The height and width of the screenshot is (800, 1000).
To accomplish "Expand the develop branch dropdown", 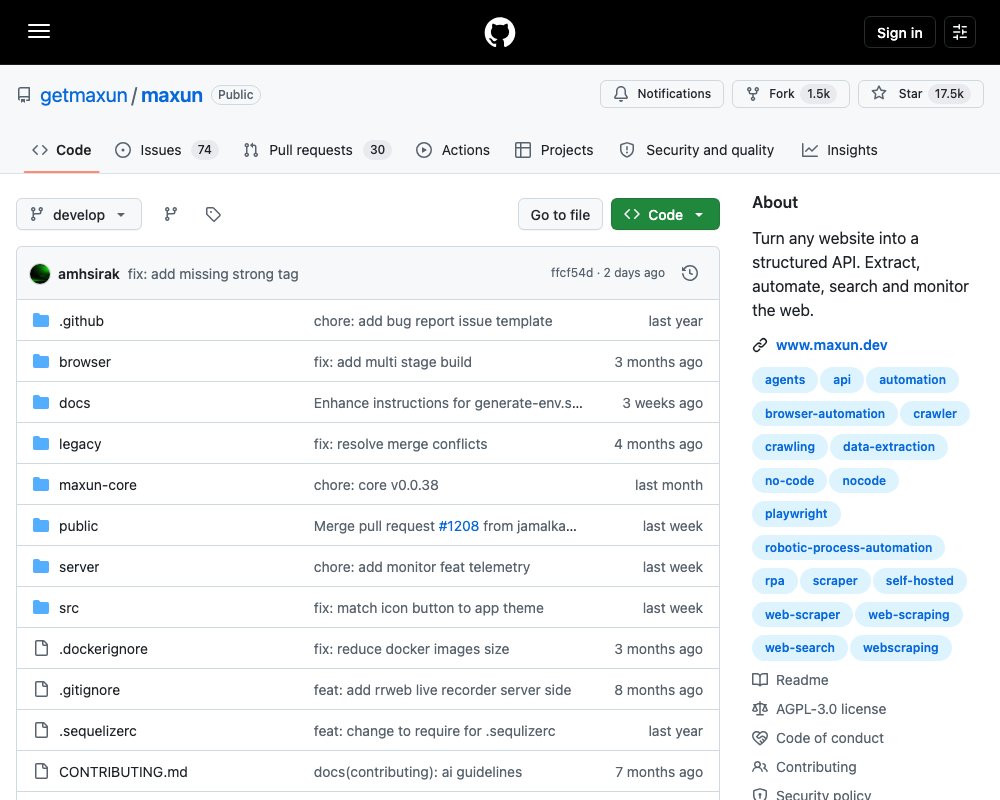I will point(78,214).
